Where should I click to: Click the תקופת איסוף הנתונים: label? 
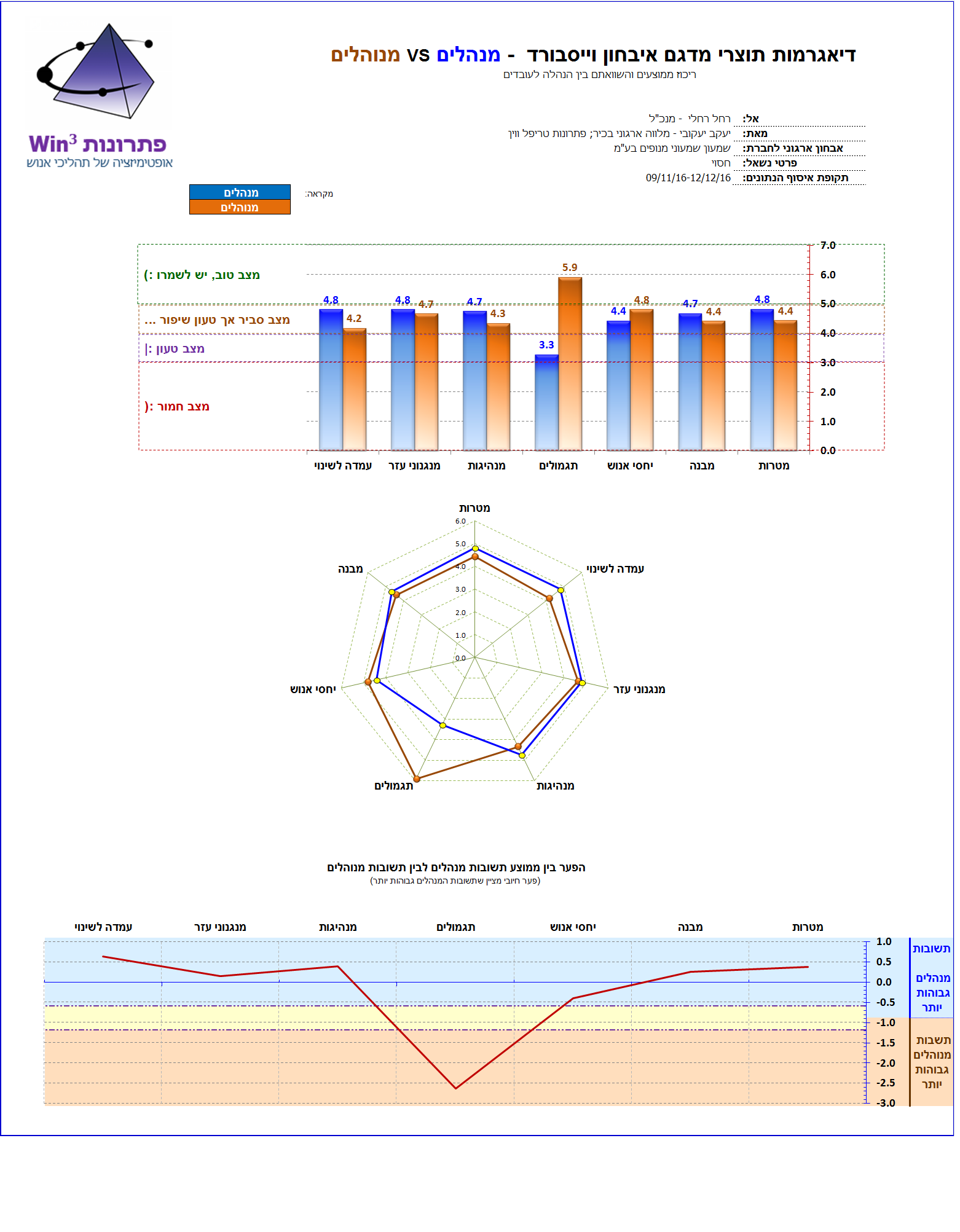[x=795, y=178]
